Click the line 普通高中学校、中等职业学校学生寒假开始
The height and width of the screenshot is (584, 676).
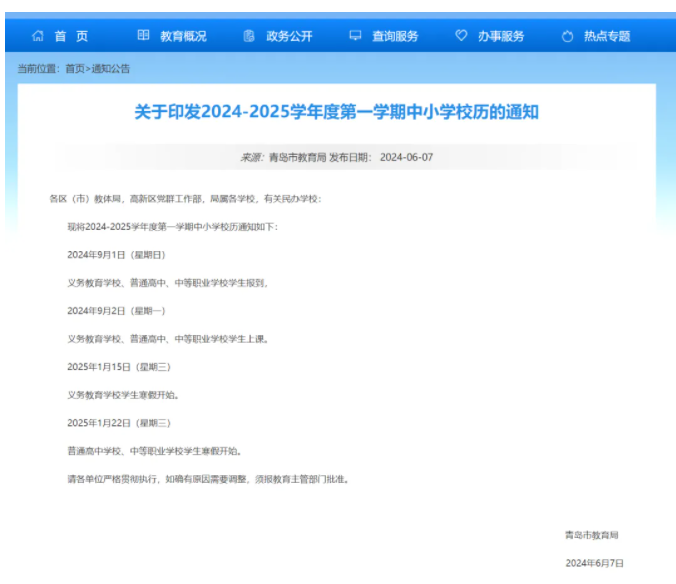click(x=154, y=451)
